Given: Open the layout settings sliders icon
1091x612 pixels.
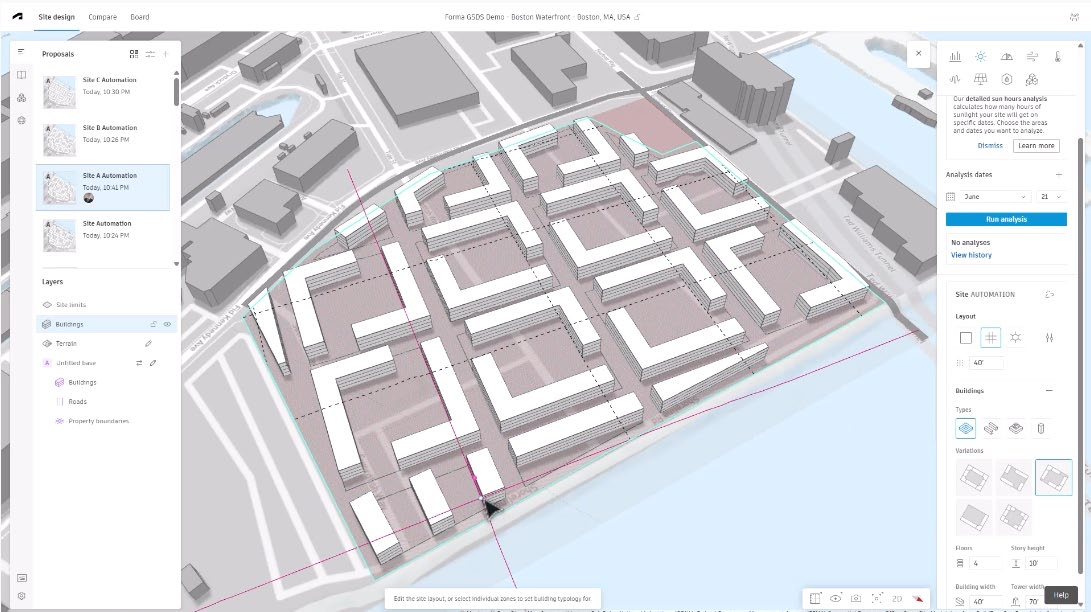Looking at the screenshot, I should [x=1049, y=338].
